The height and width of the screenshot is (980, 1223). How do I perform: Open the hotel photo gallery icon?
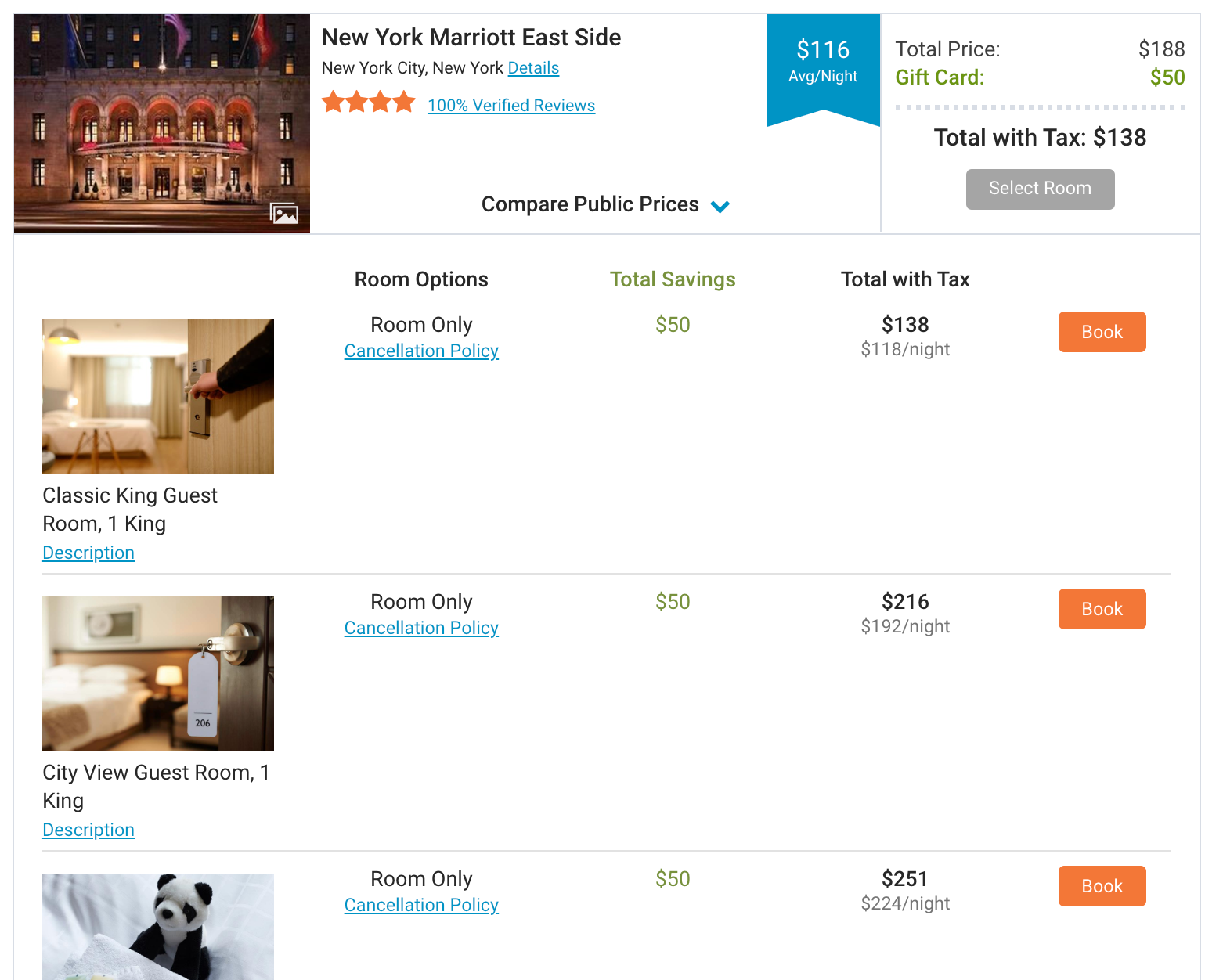284,213
